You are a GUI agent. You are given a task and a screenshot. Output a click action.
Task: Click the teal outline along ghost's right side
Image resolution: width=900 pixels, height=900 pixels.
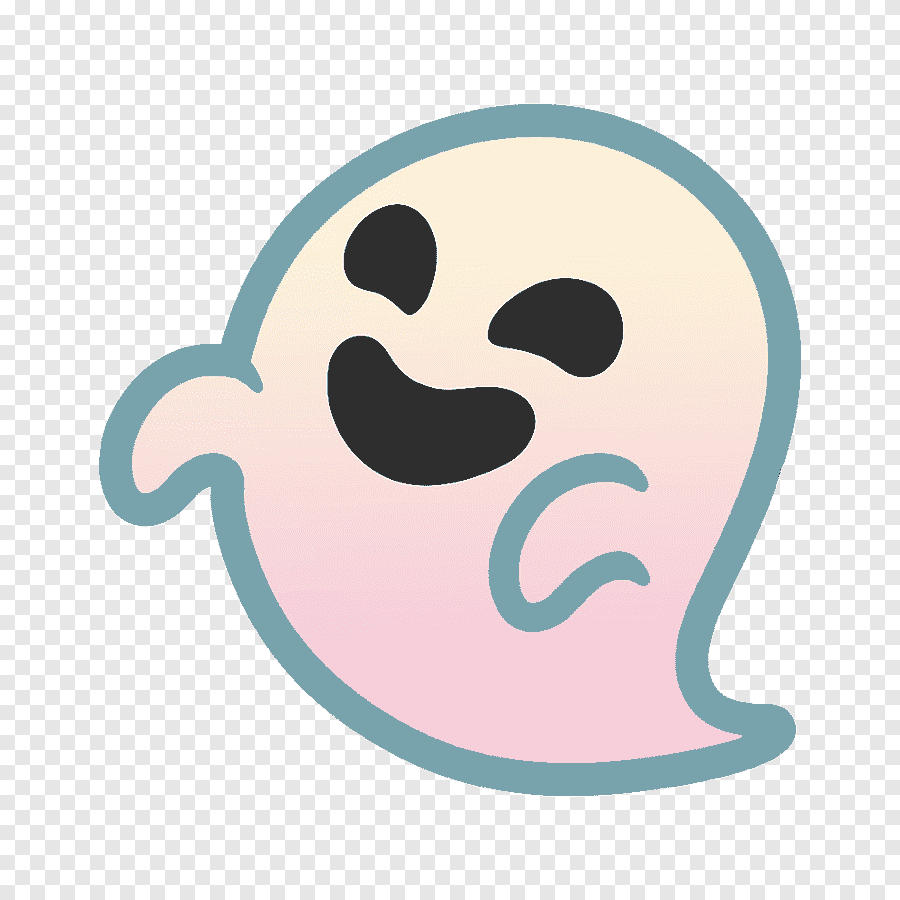[785, 400]
